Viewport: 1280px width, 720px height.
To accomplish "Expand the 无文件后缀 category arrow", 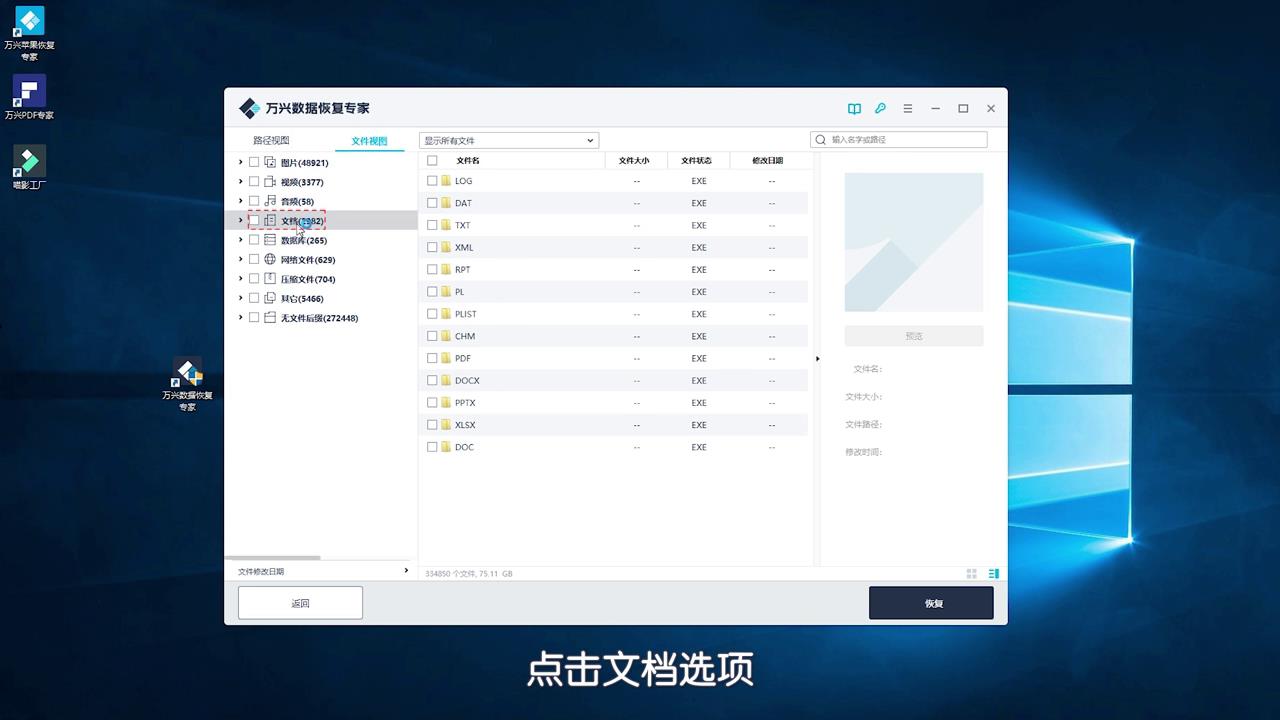I will [x=240, y=317].
